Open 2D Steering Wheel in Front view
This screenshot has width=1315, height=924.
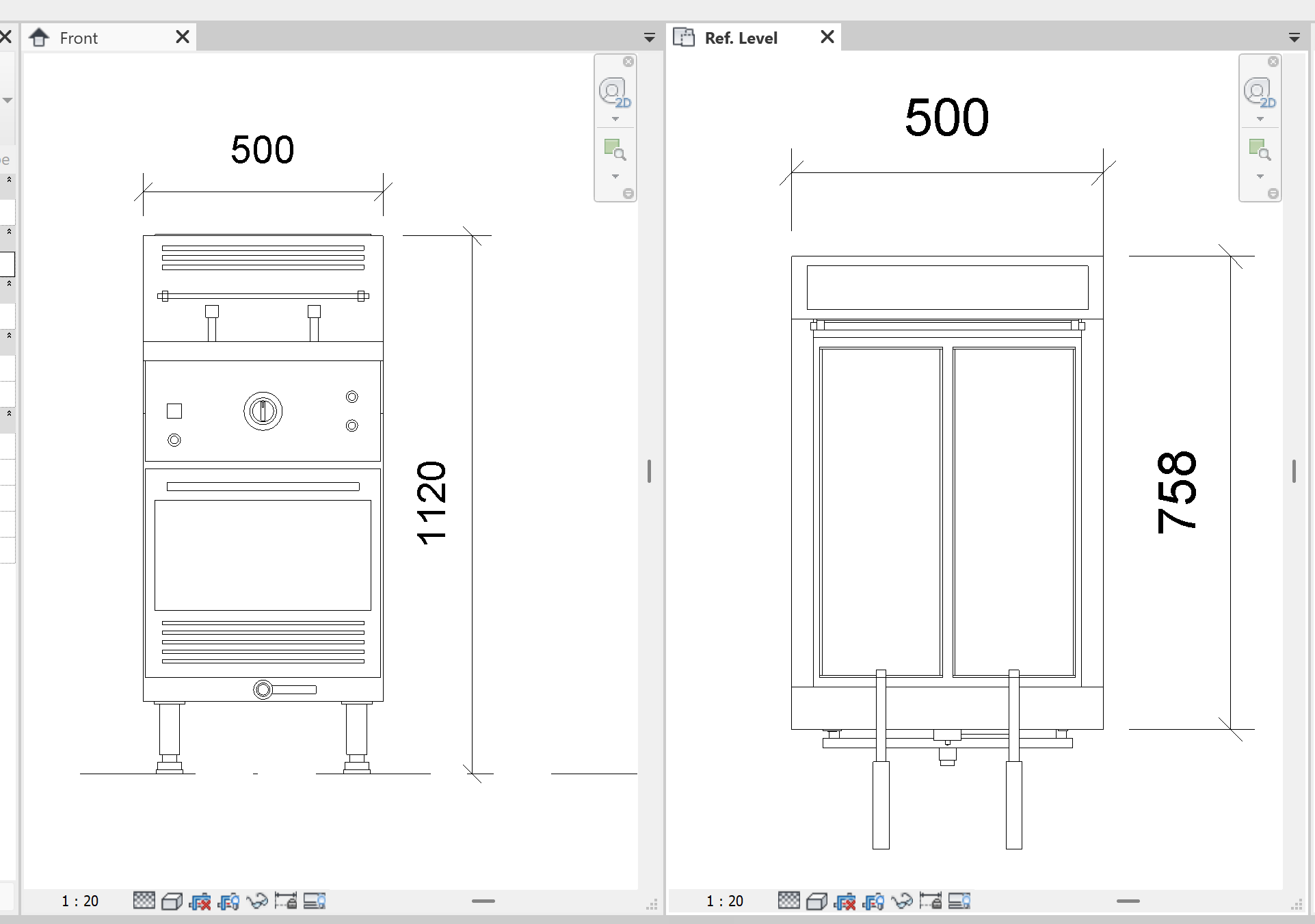pos(614,92)
